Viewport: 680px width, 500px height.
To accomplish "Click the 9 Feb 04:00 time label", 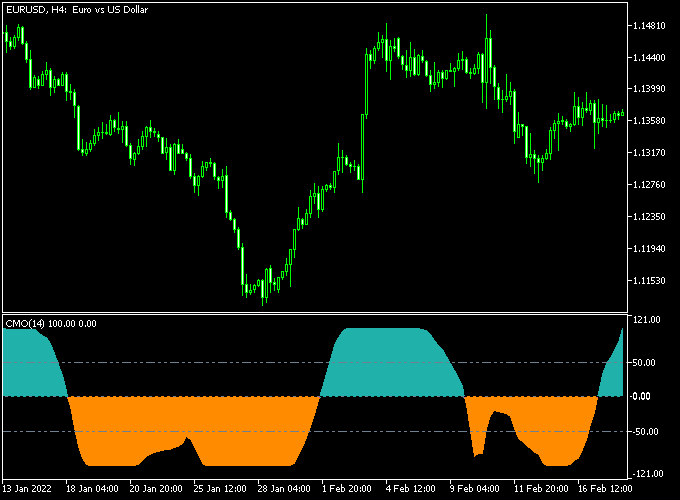I will [x=474, y=489].
